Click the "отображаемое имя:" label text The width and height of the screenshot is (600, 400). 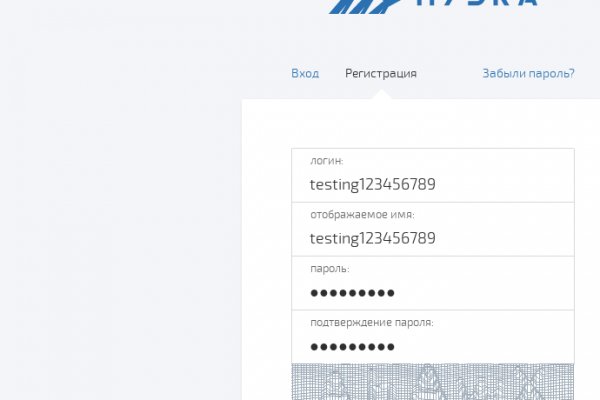point(361,214)
